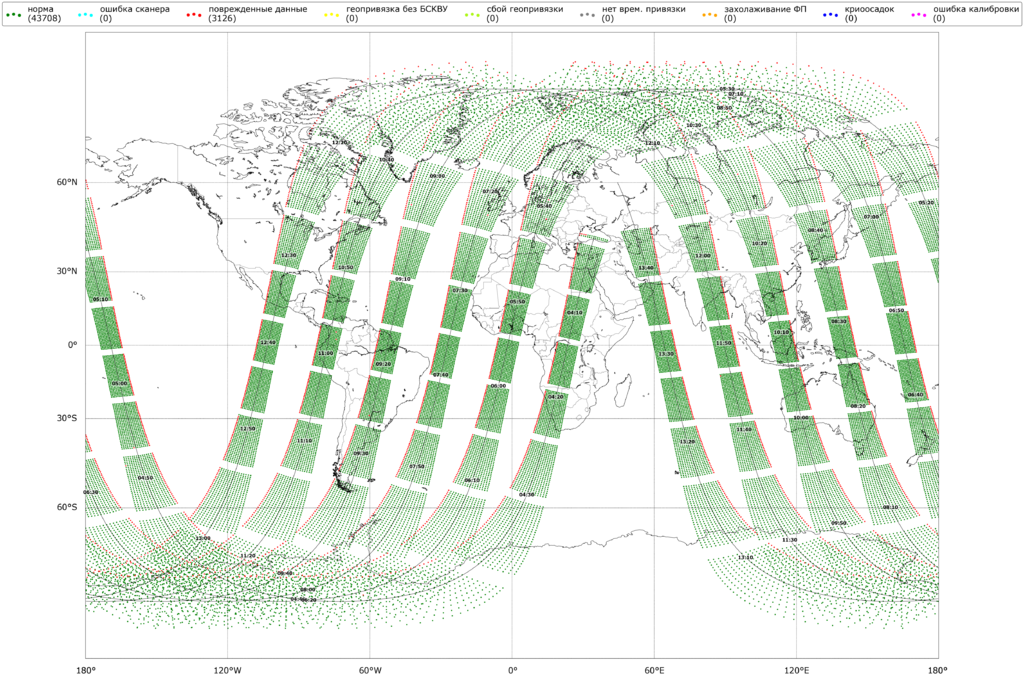This screenshot has width=1024, height=677.
Task: Click the red поврежденные данные legend marker
Action: [x=193, y=15]
